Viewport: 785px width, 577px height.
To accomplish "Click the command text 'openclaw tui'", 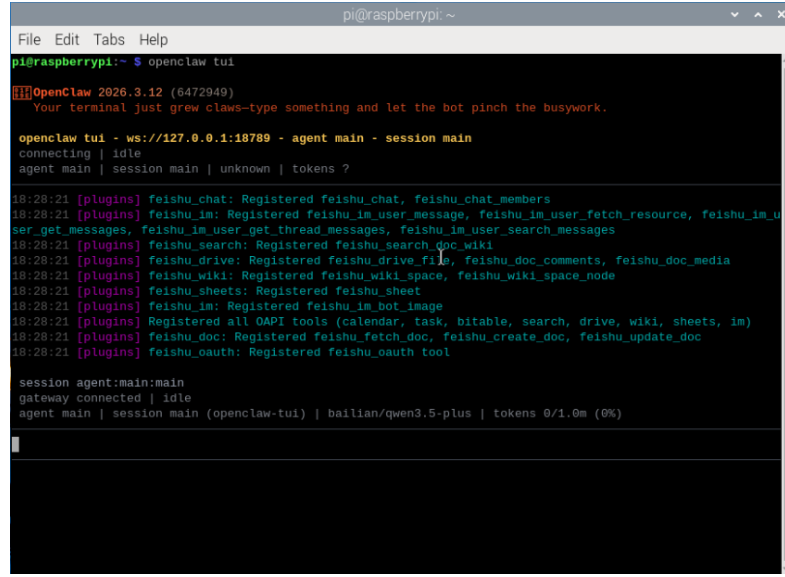I will pyautogui.click(x=191, y=62).
